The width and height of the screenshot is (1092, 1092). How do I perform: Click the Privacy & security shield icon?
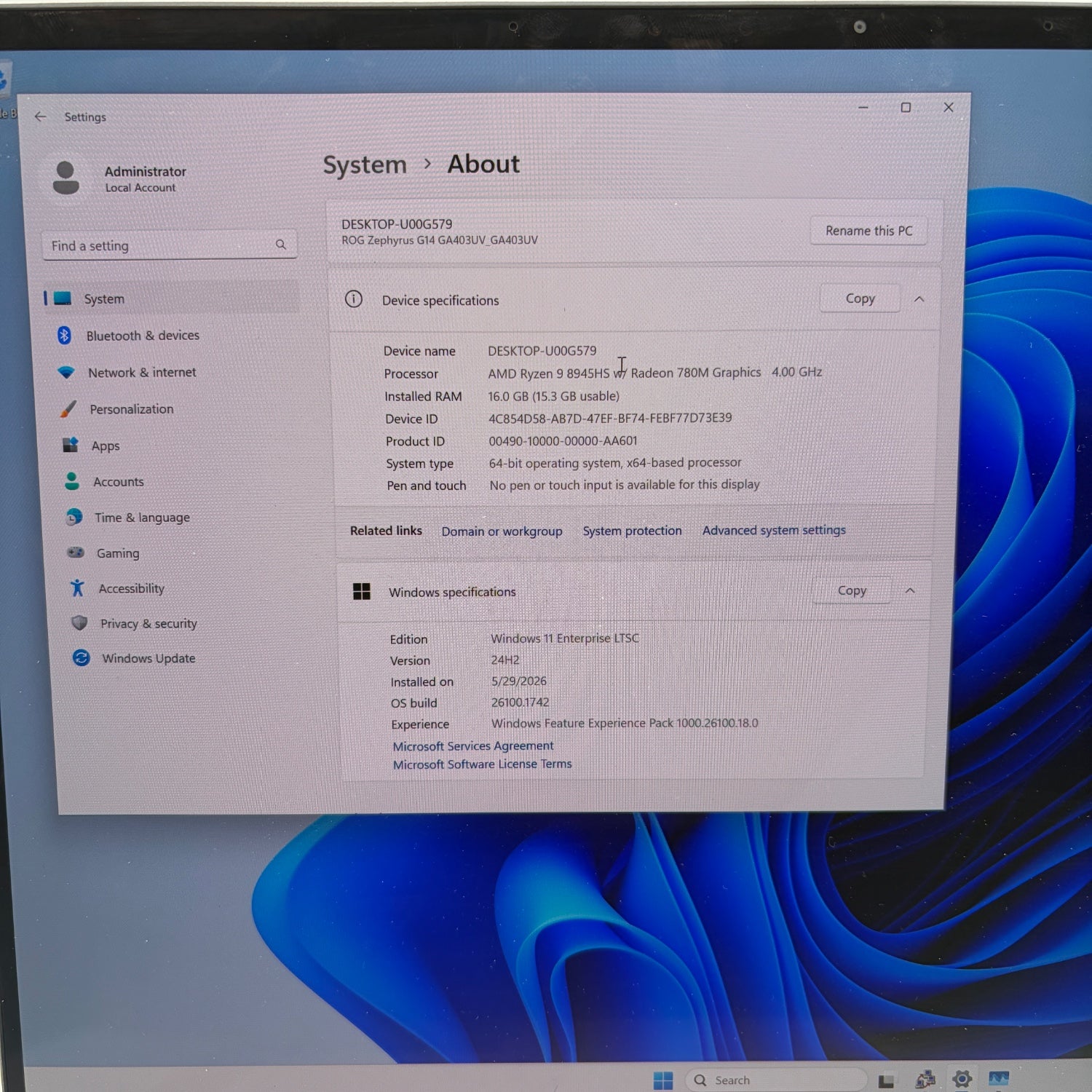tap(79, 623)
